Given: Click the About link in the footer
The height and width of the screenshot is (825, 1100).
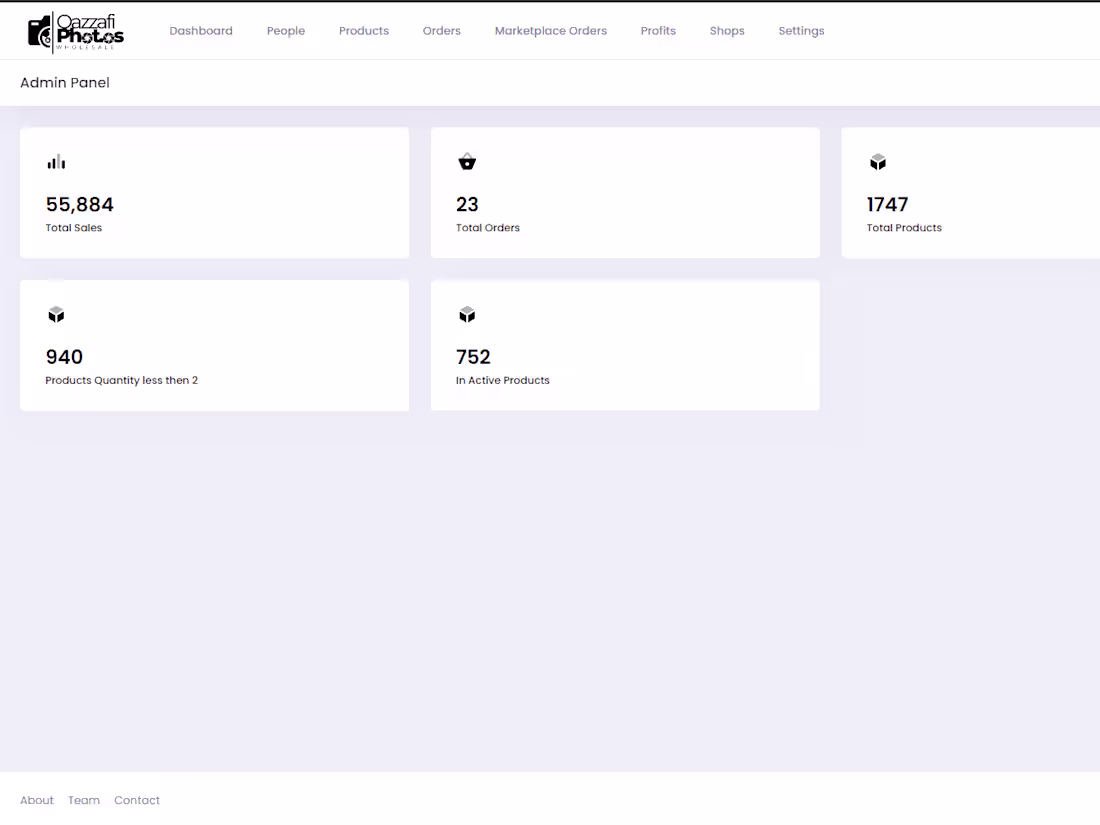Looking at the screenshot, I should [x=37, y=800].
